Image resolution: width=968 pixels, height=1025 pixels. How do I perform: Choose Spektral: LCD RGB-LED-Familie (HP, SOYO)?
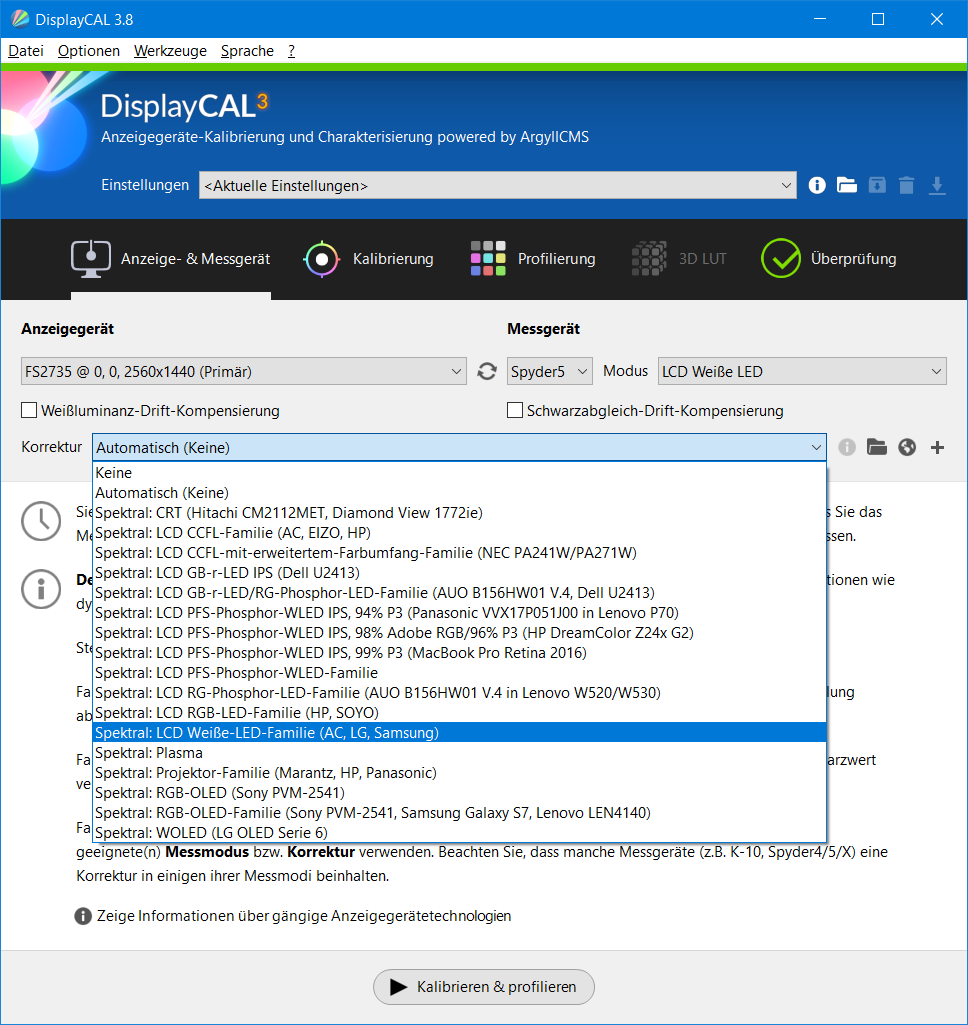click(459, 713)
